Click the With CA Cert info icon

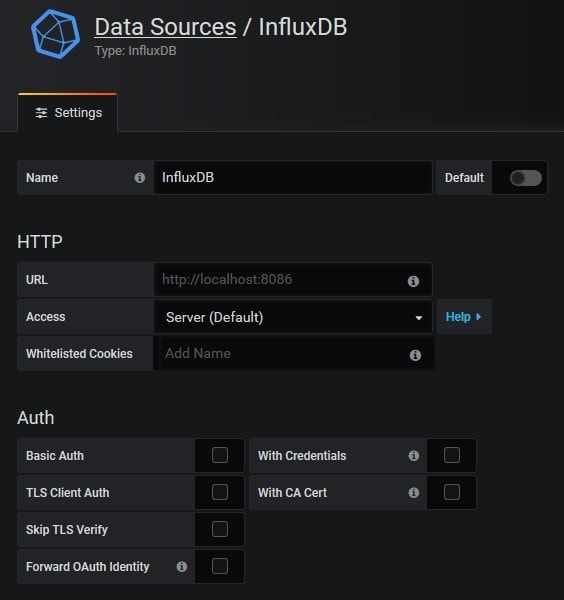point(414,492)
